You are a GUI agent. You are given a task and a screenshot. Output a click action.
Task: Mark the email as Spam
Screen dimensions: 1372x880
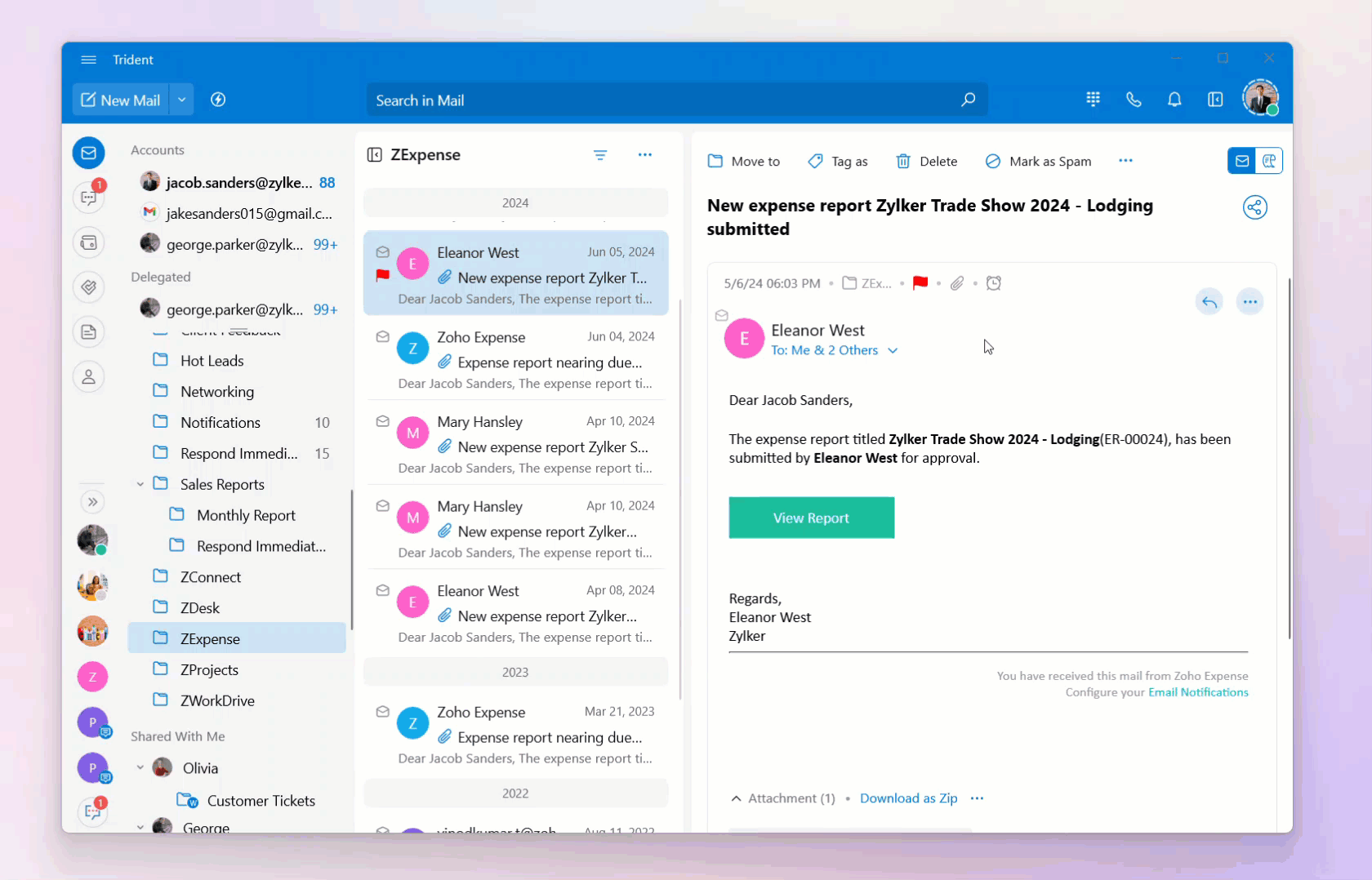[x=1038, y=161]
